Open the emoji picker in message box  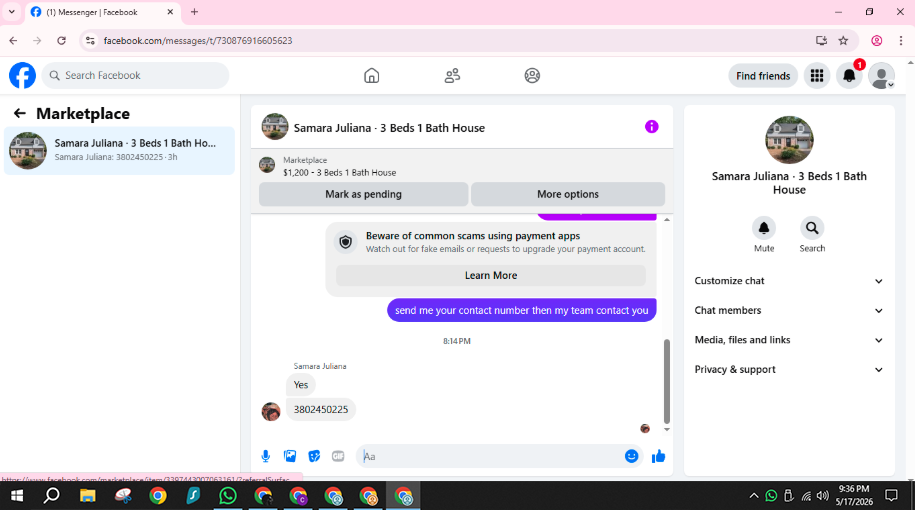point(631,456)
